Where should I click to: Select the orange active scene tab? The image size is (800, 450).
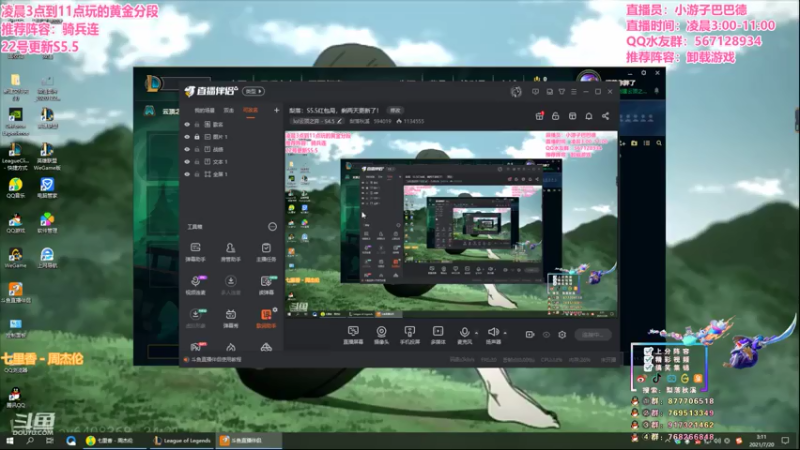(250, 110)
